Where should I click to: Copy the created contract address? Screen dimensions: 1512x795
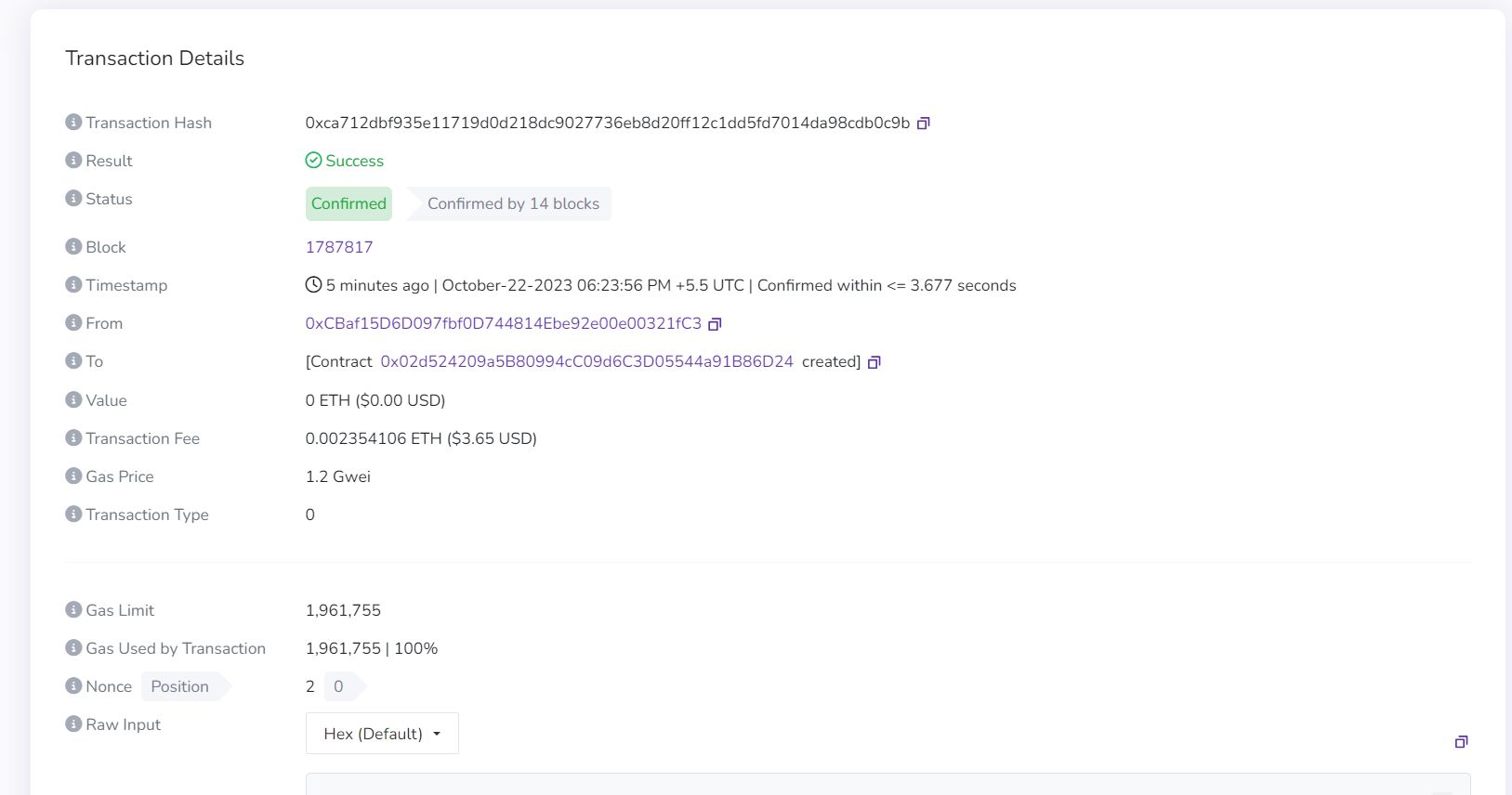(874, 362)
